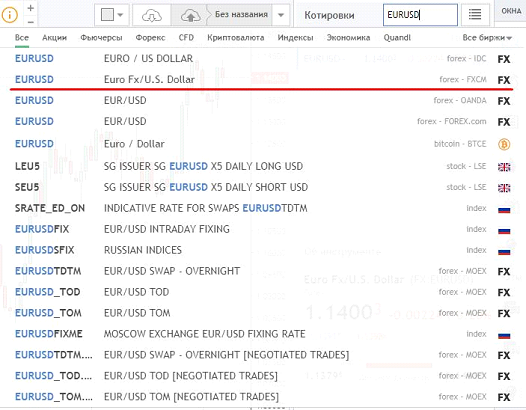Click FX icon on forex - IDC row
Viewport: 526px width, 410px height.
pos(504,59)
